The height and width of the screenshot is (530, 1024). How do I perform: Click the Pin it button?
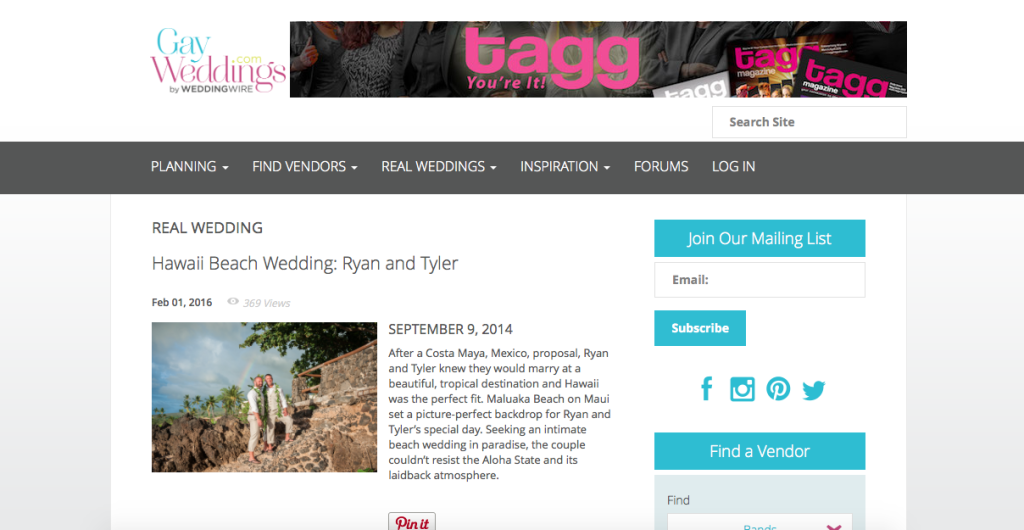pos(411,522)
